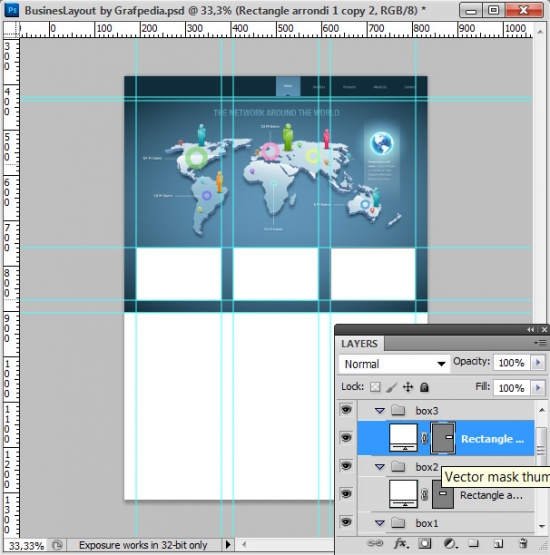Open the Opacity slider arrow
Viewport: 550px width, 555px height.
pyautogui.click(x=538, y=362)
